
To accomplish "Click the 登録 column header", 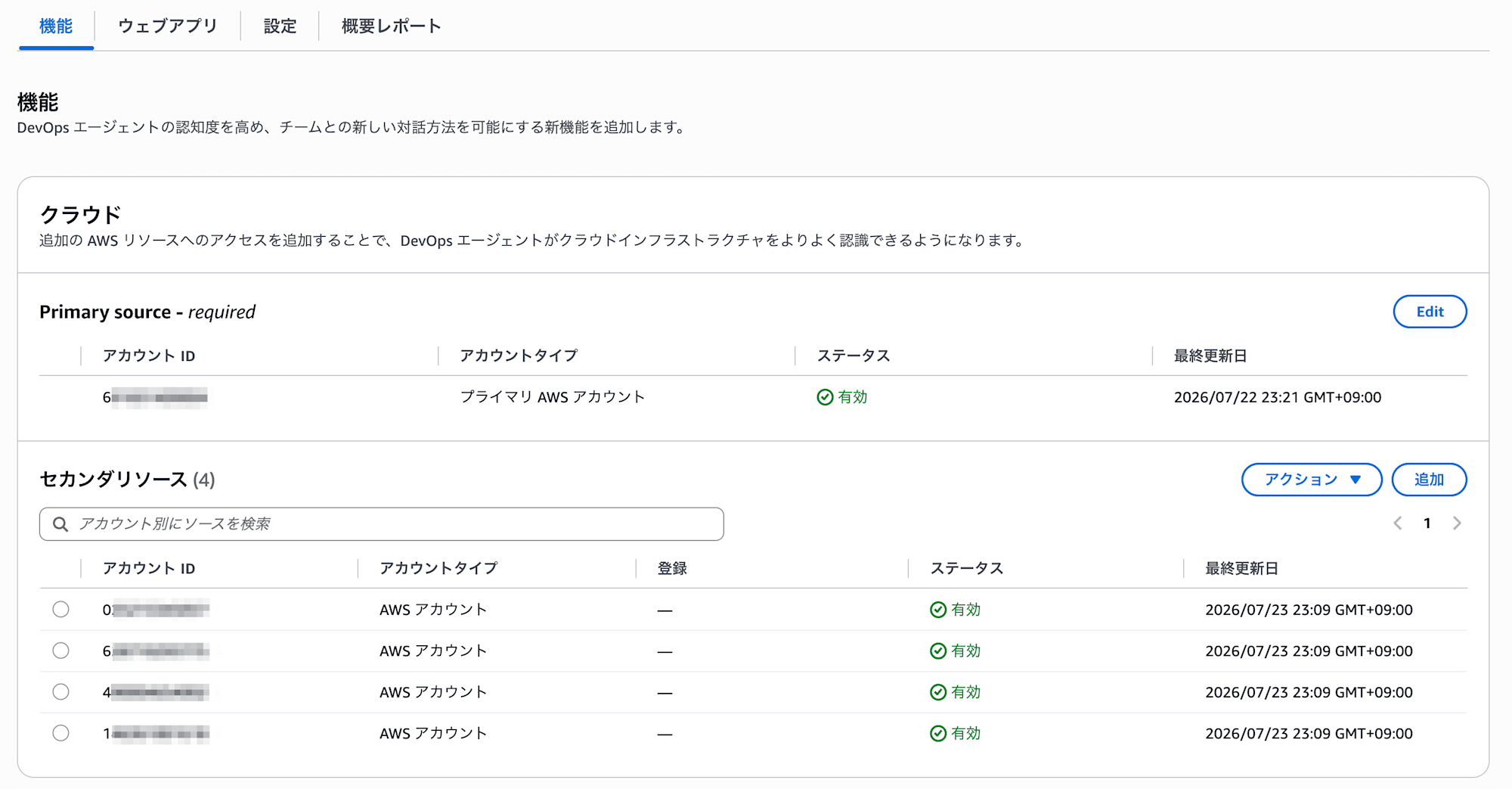I will (x=672, y=568).
